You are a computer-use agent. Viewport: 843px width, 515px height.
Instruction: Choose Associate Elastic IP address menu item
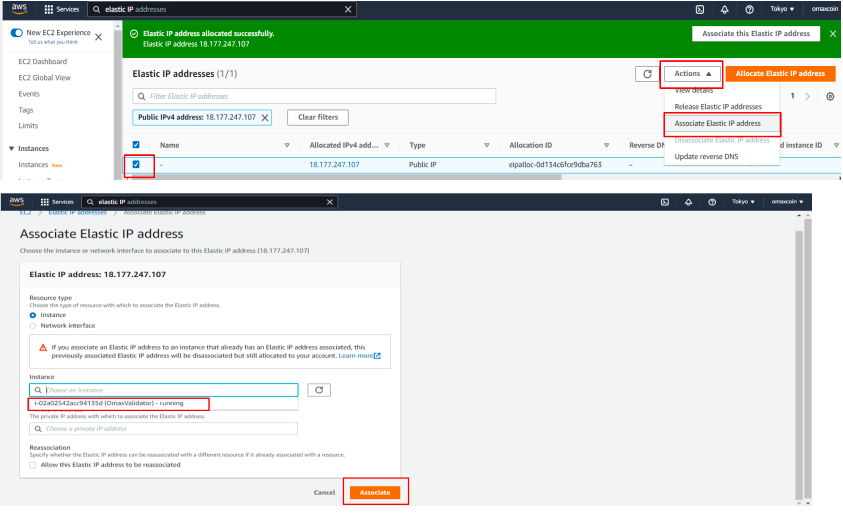pyautogui.click(x=718, y=123)
